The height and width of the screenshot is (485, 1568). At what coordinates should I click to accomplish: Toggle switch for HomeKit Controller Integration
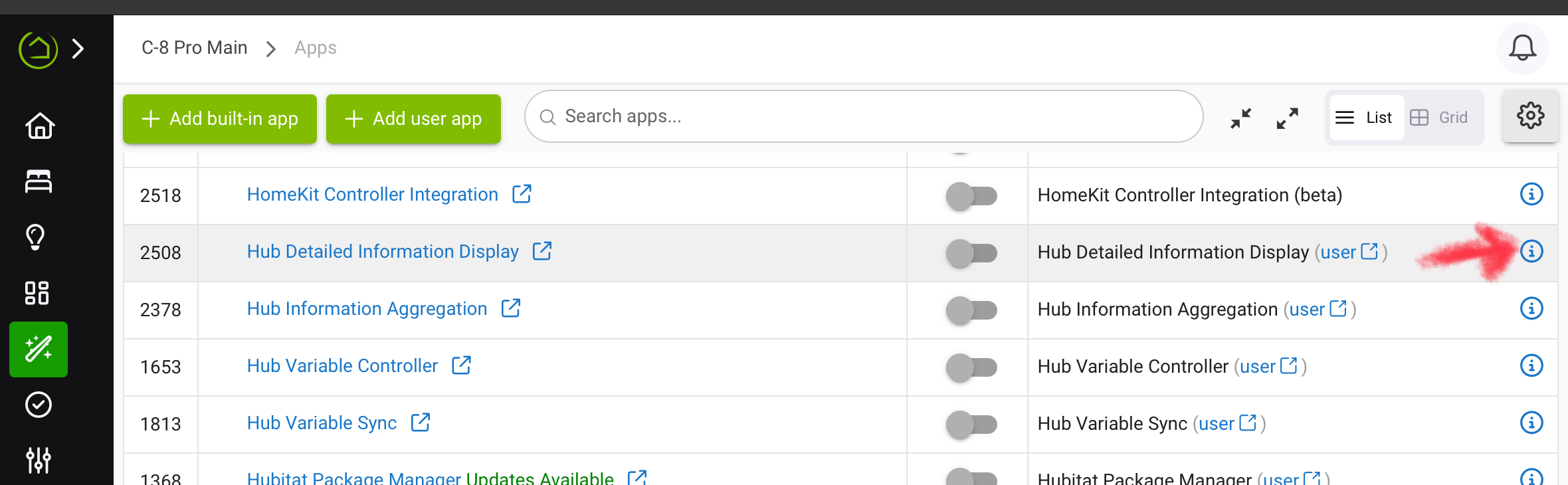971,196
